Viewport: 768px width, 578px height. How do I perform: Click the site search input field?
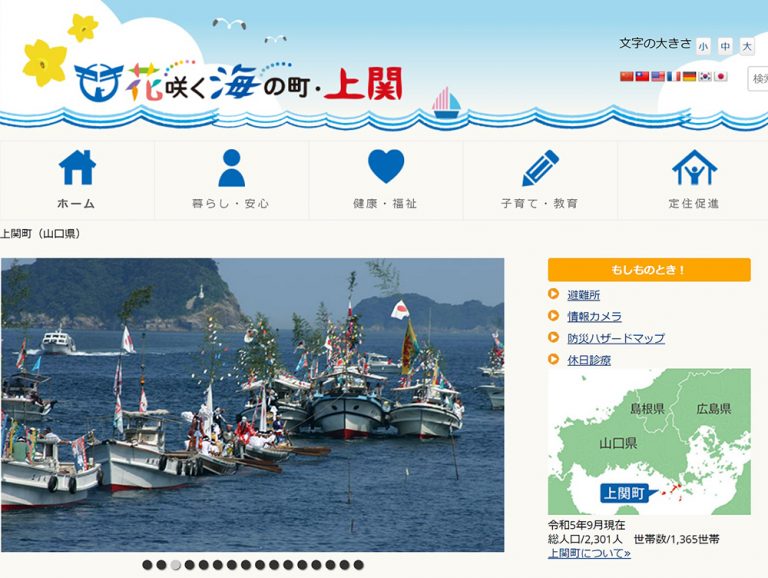click(x=758, y=79)
